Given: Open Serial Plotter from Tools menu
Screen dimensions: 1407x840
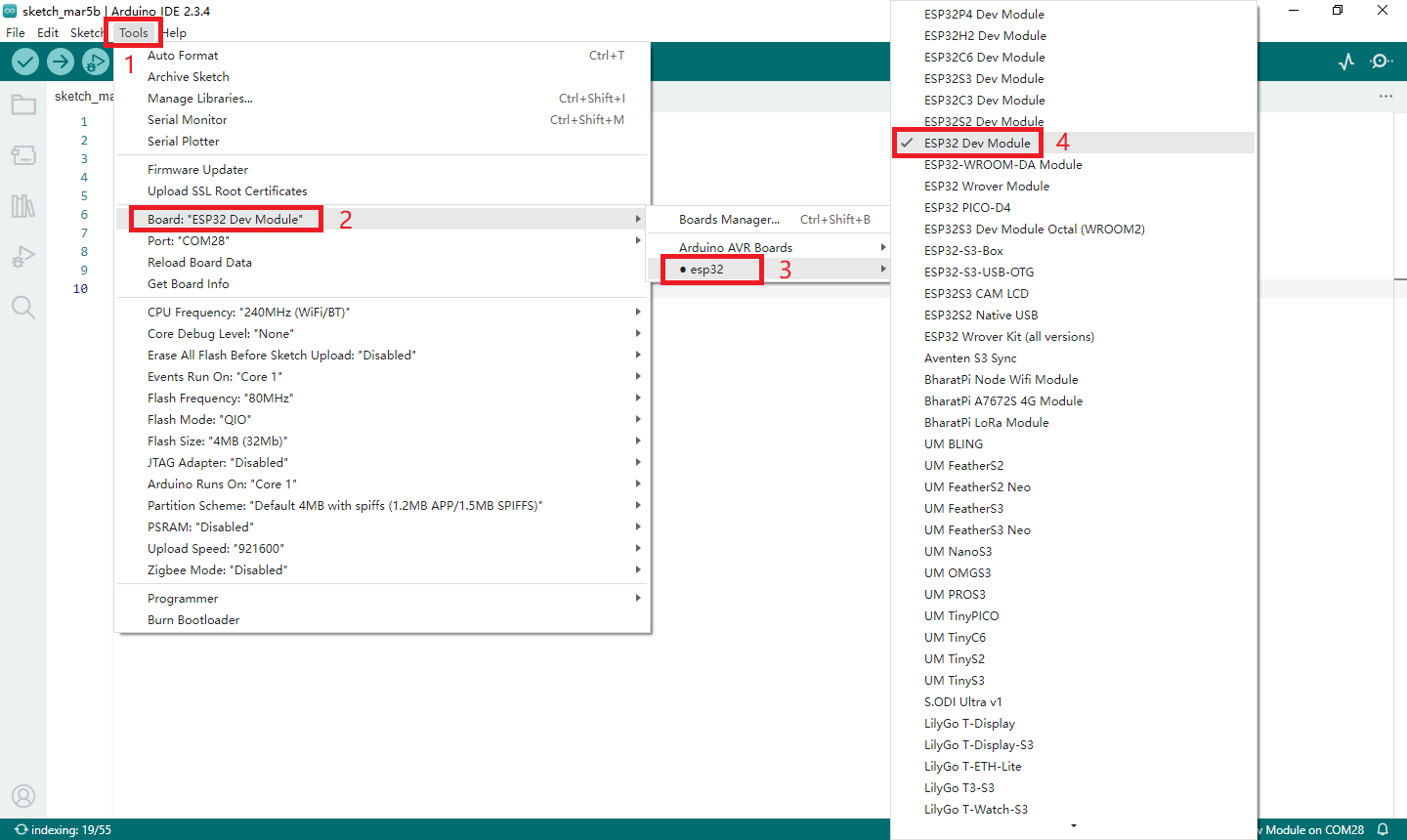Looking at the screenshot, I should point(383,142).
